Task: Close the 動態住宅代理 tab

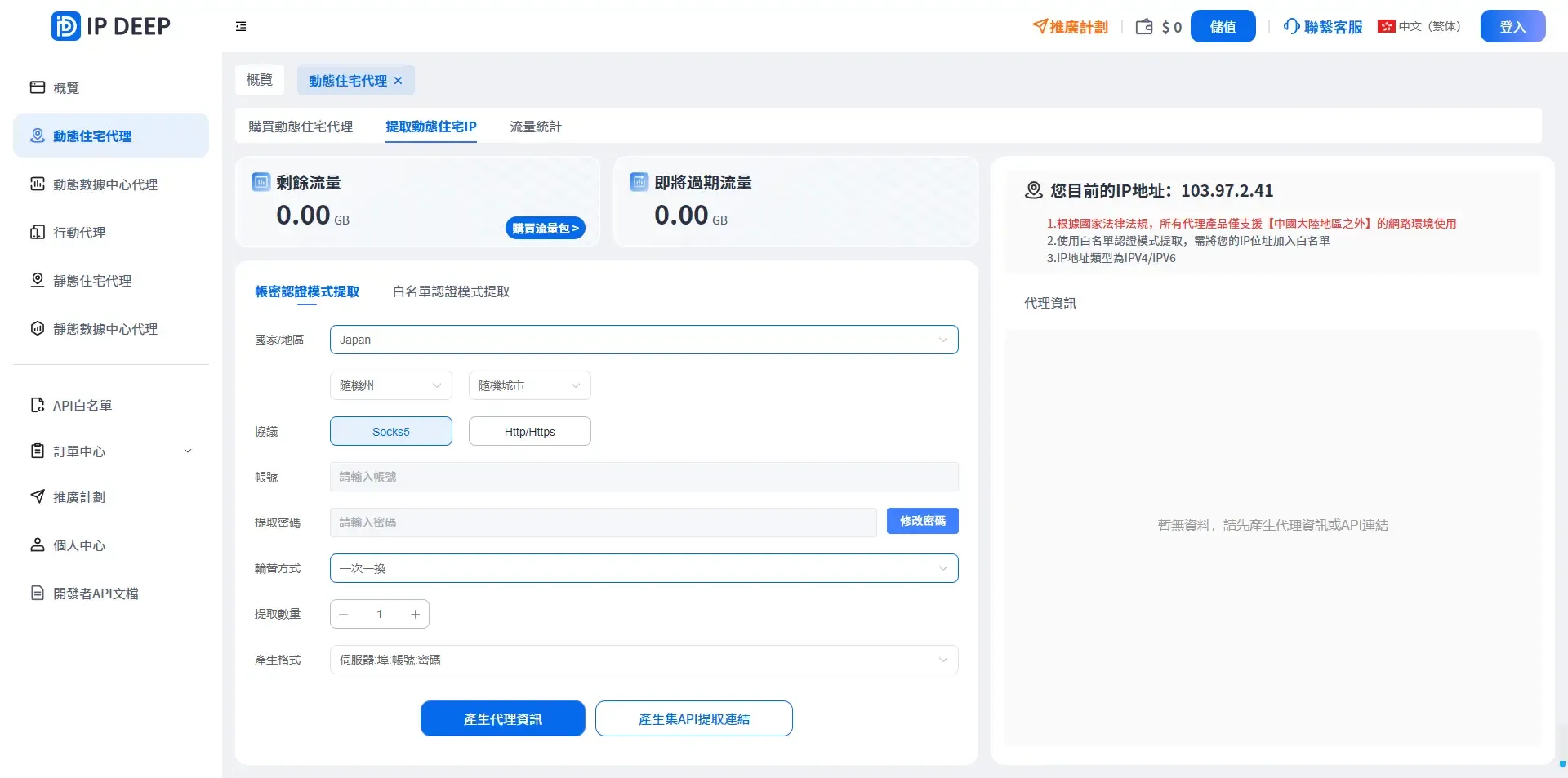Action: coord(399,81)
